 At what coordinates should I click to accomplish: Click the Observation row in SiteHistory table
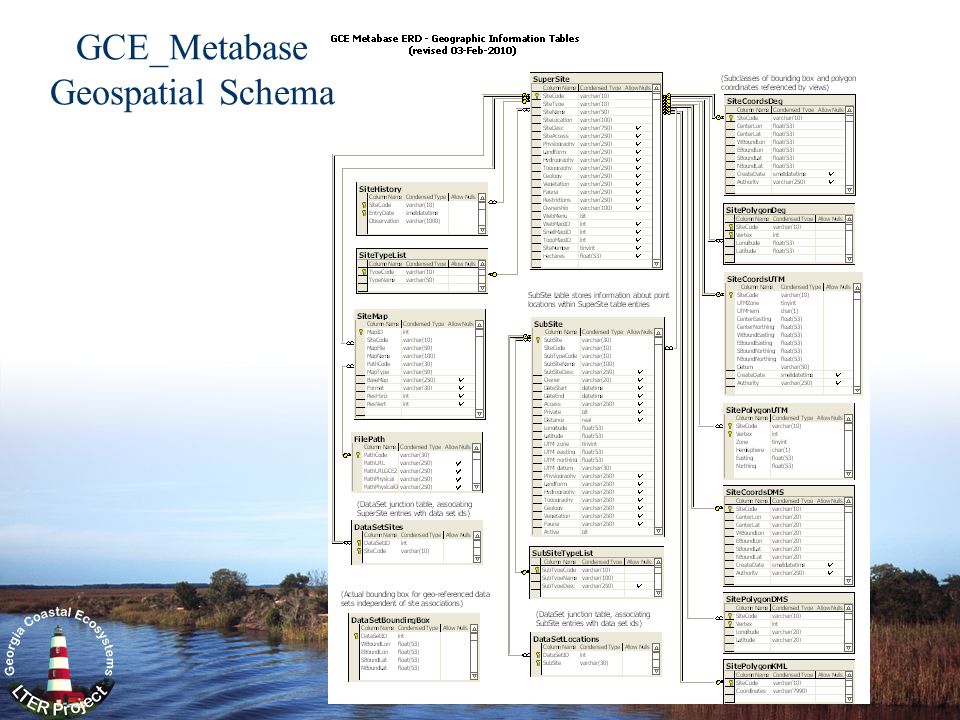point(418,221)
